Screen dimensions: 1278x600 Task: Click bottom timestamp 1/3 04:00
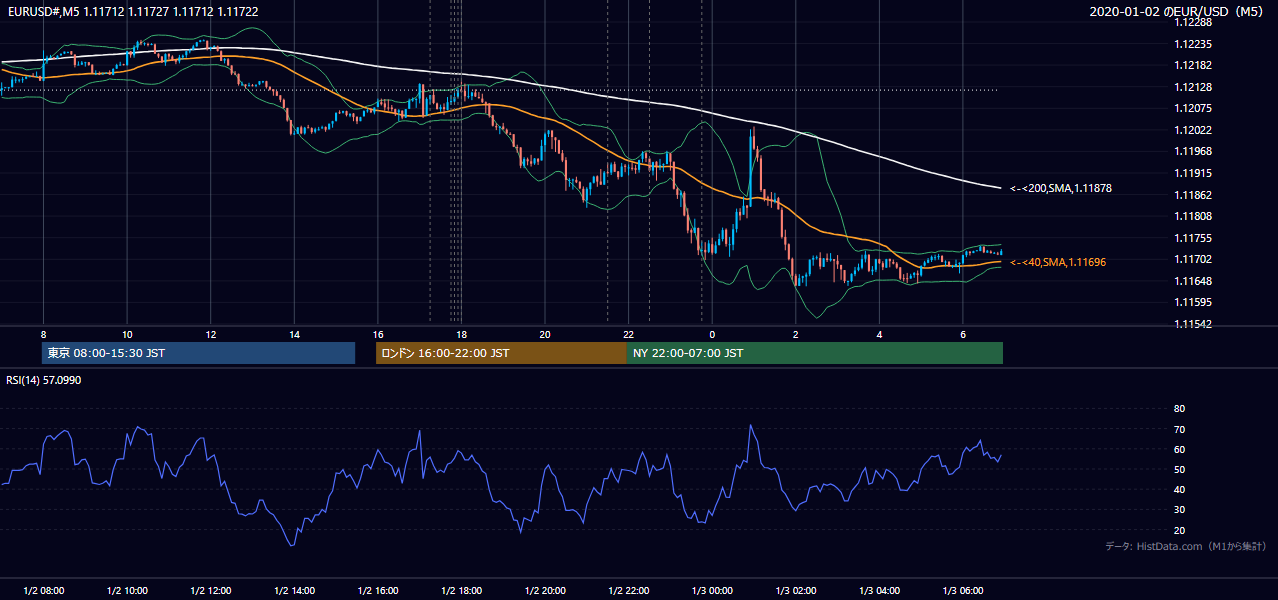pyautogui.click(x=879, y=591)
